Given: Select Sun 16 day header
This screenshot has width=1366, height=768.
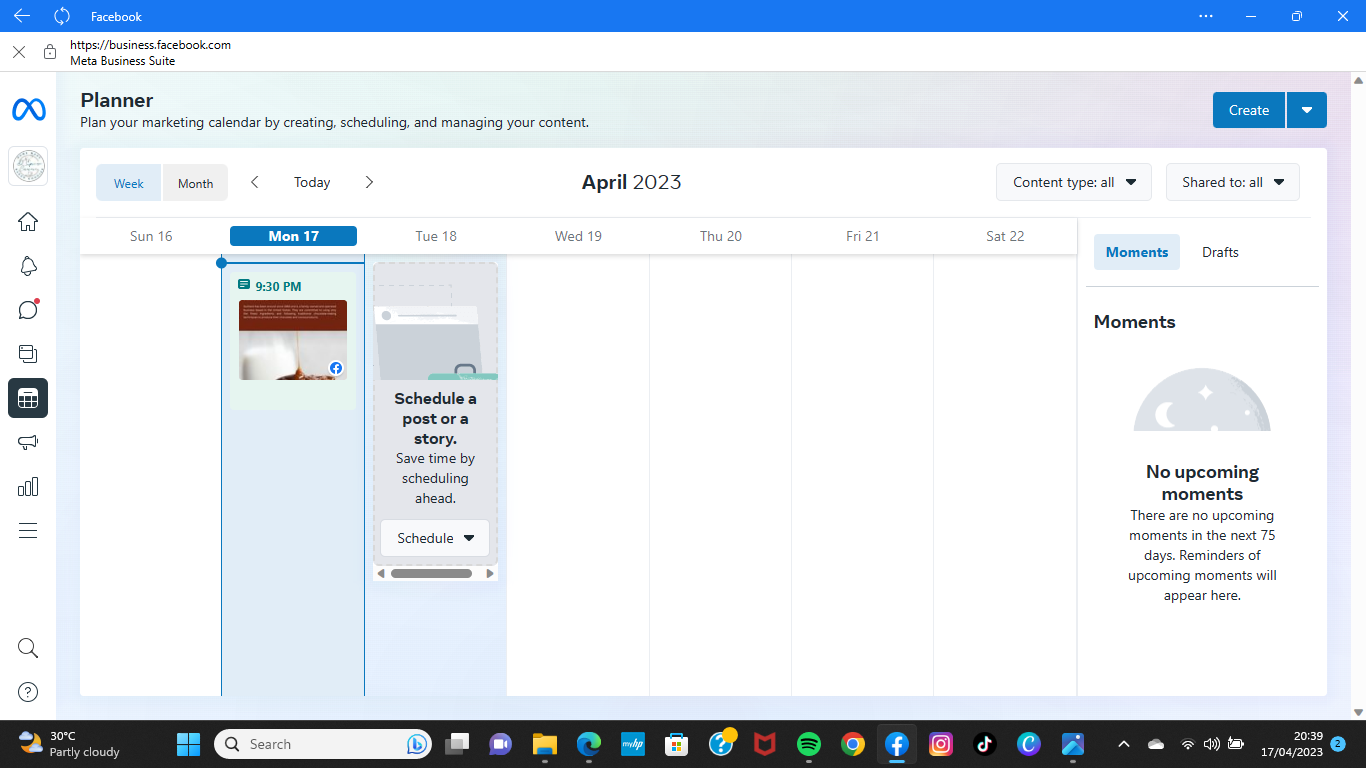Looking at the screenshot, I should tap(151, 236).
